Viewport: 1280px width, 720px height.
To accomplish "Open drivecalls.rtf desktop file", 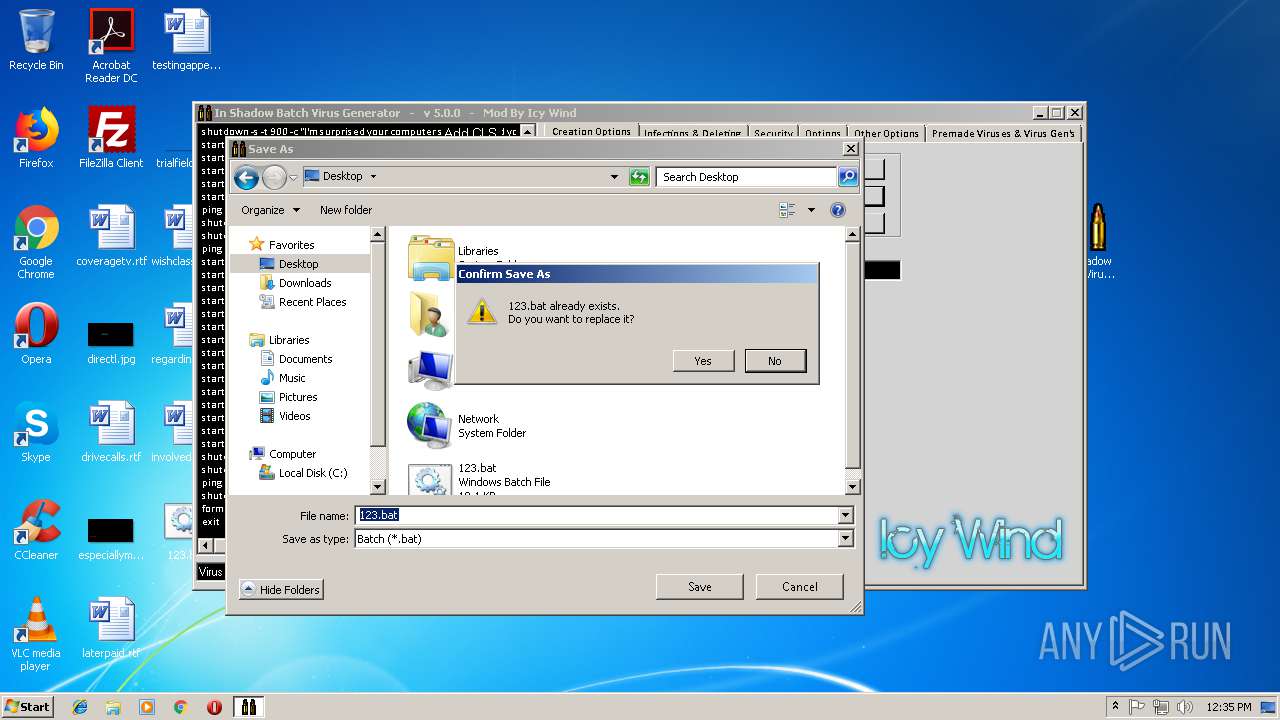I will coord(111,432).
